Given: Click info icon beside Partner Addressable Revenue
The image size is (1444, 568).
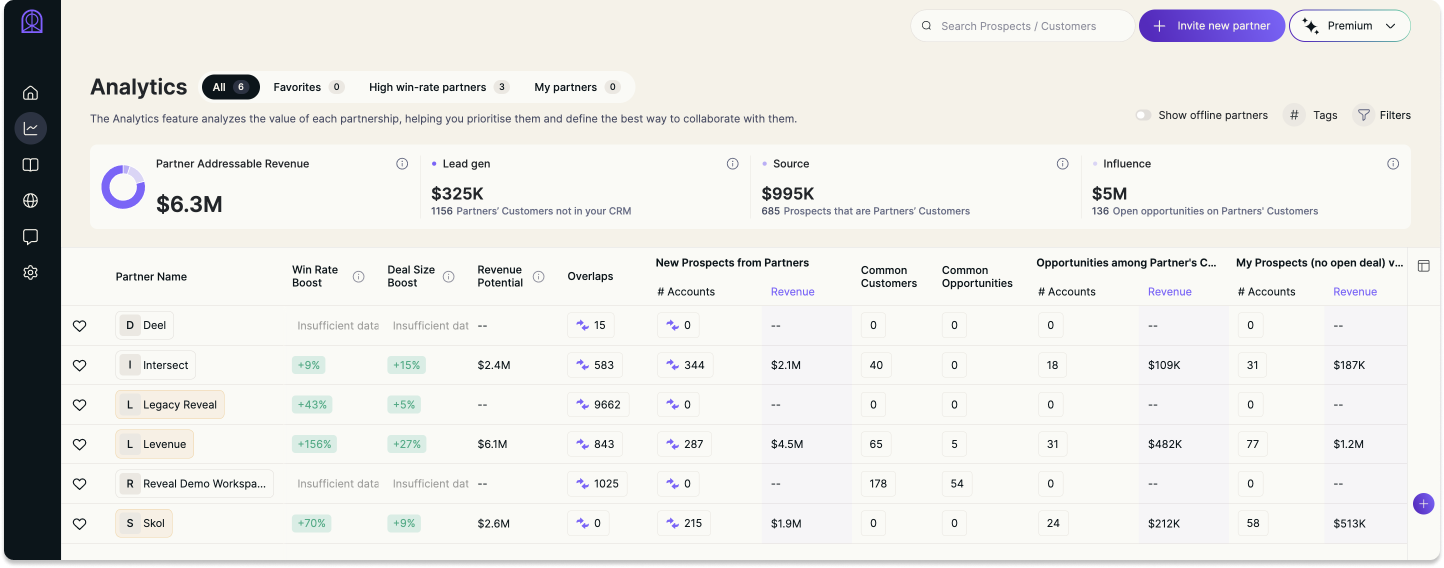Looking at the screenshot, I should [x=402, y=164].
